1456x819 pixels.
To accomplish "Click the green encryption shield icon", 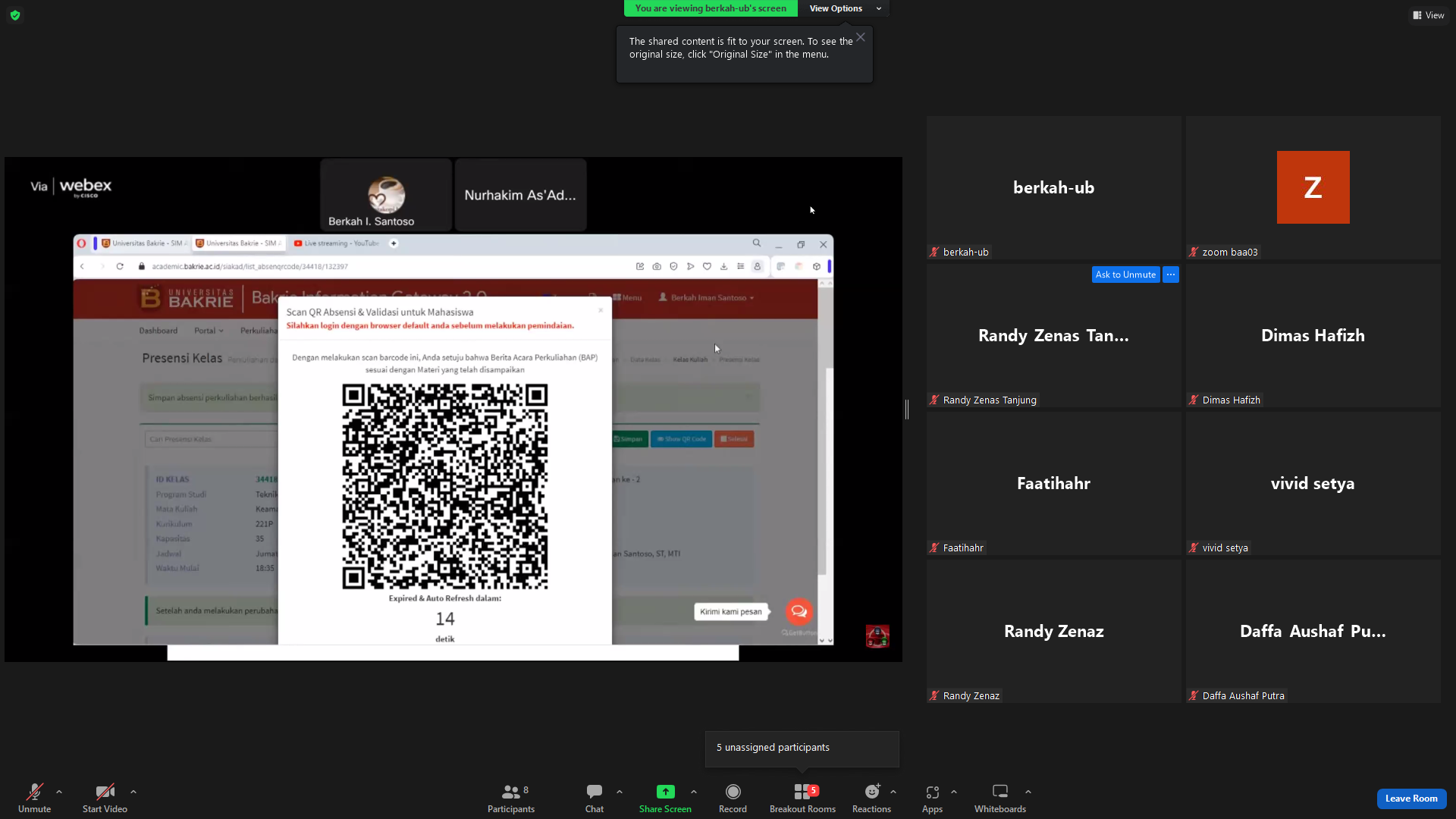I will pos(15,15).
